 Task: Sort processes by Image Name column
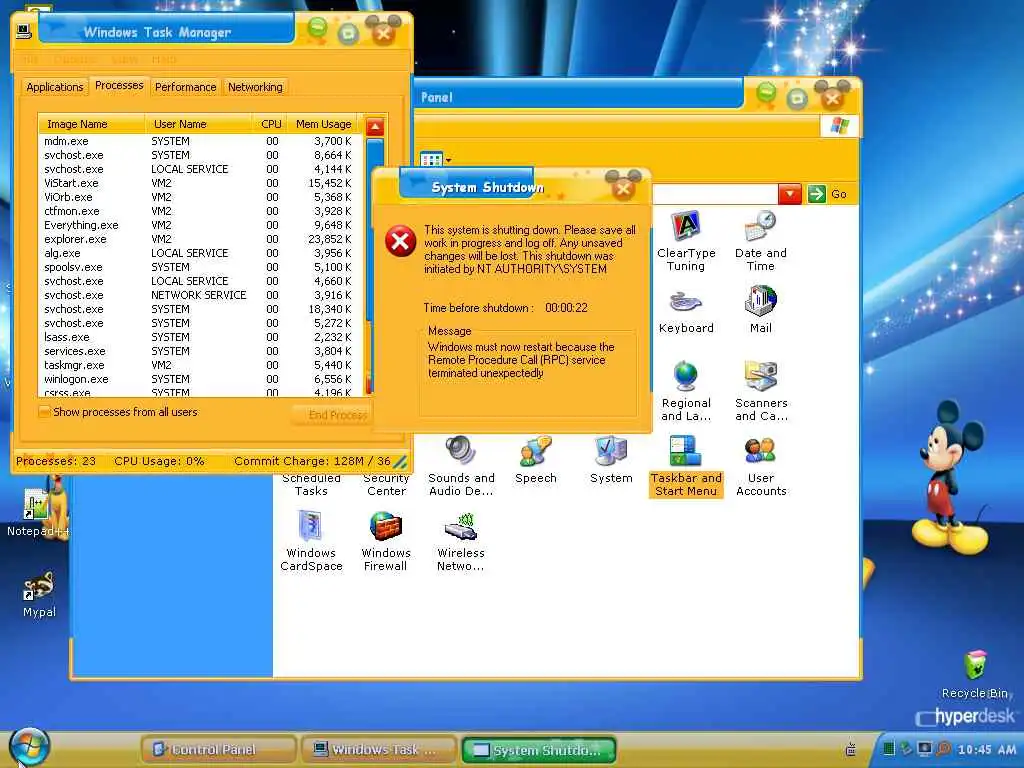pos(91,124)
